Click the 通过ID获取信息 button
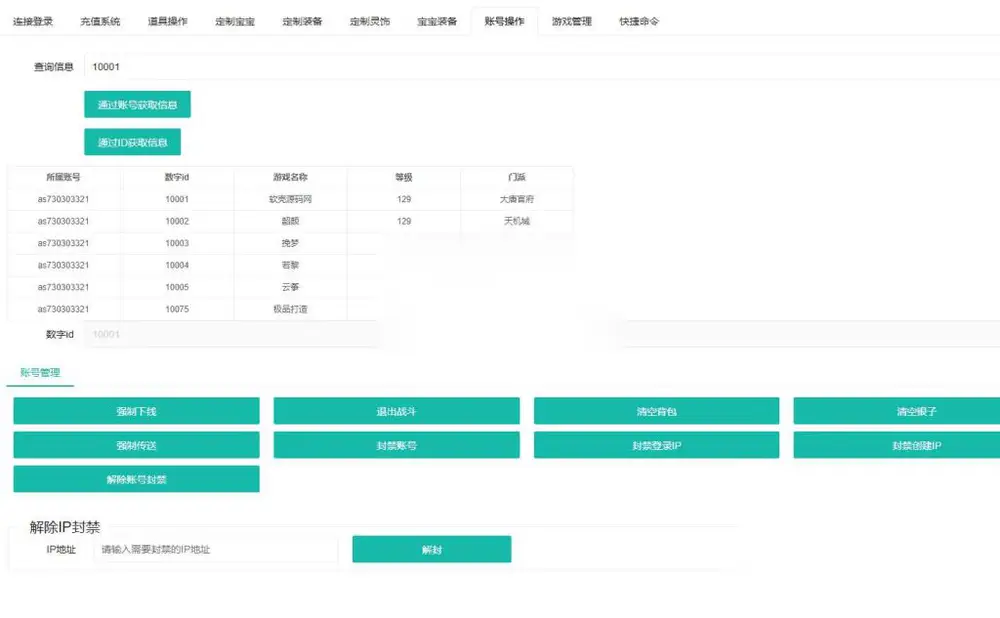 (133, 142)
